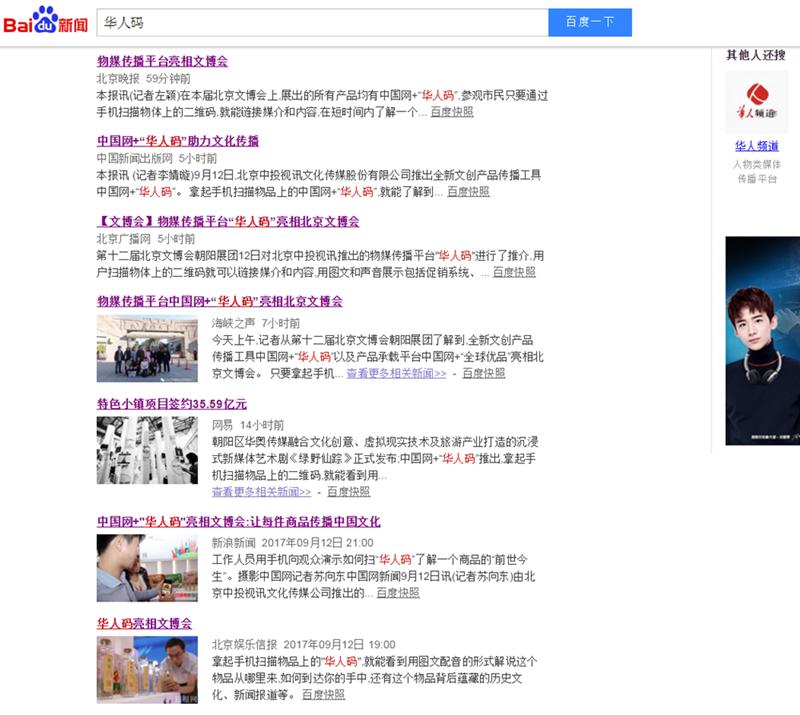Open headline 【文博会】物媒传播平台"华人码"亮相北京文博会
Viewport: 800px width, 715px height.
(x=228, y=221)
